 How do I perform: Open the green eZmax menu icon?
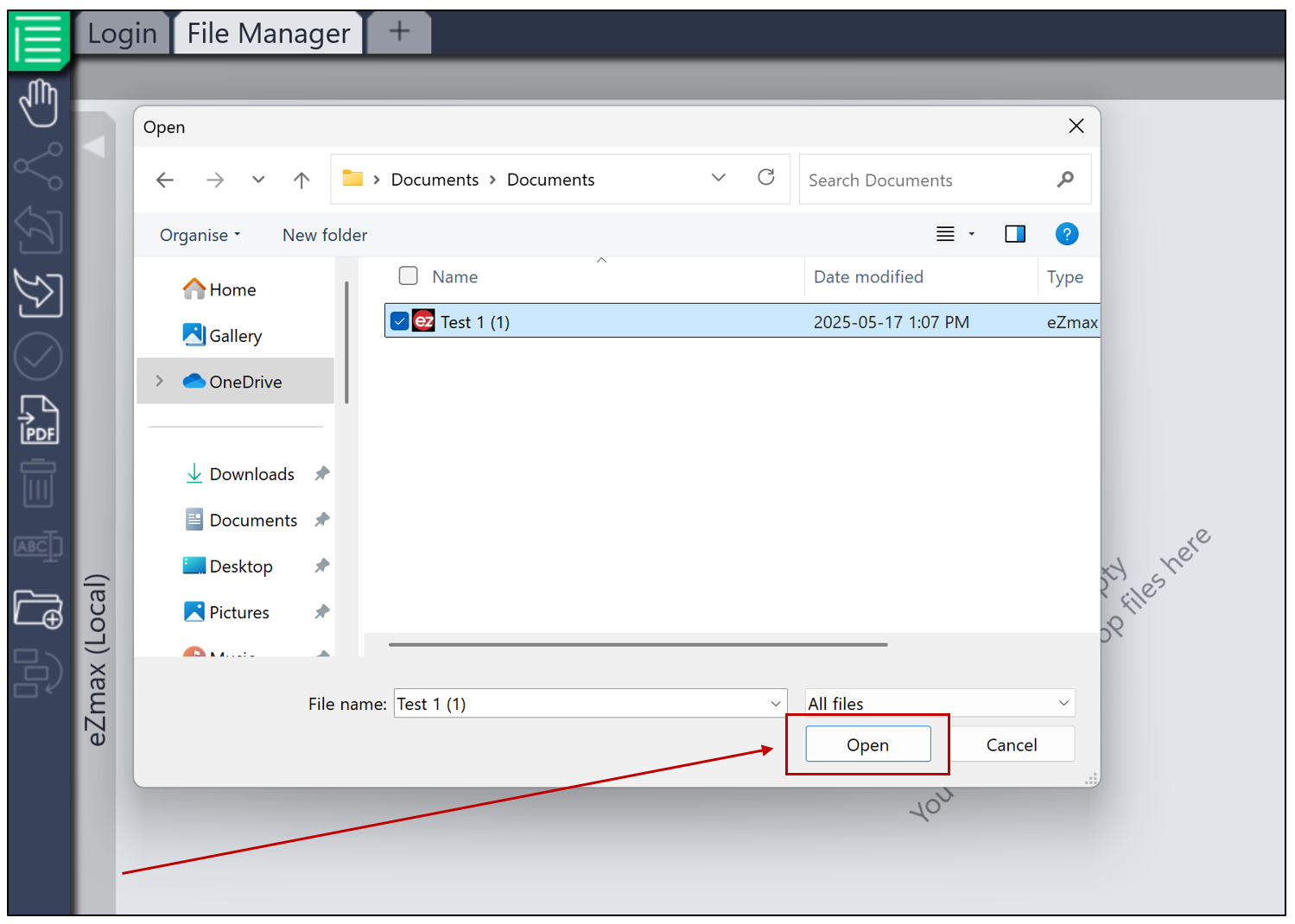pos(39,40)
